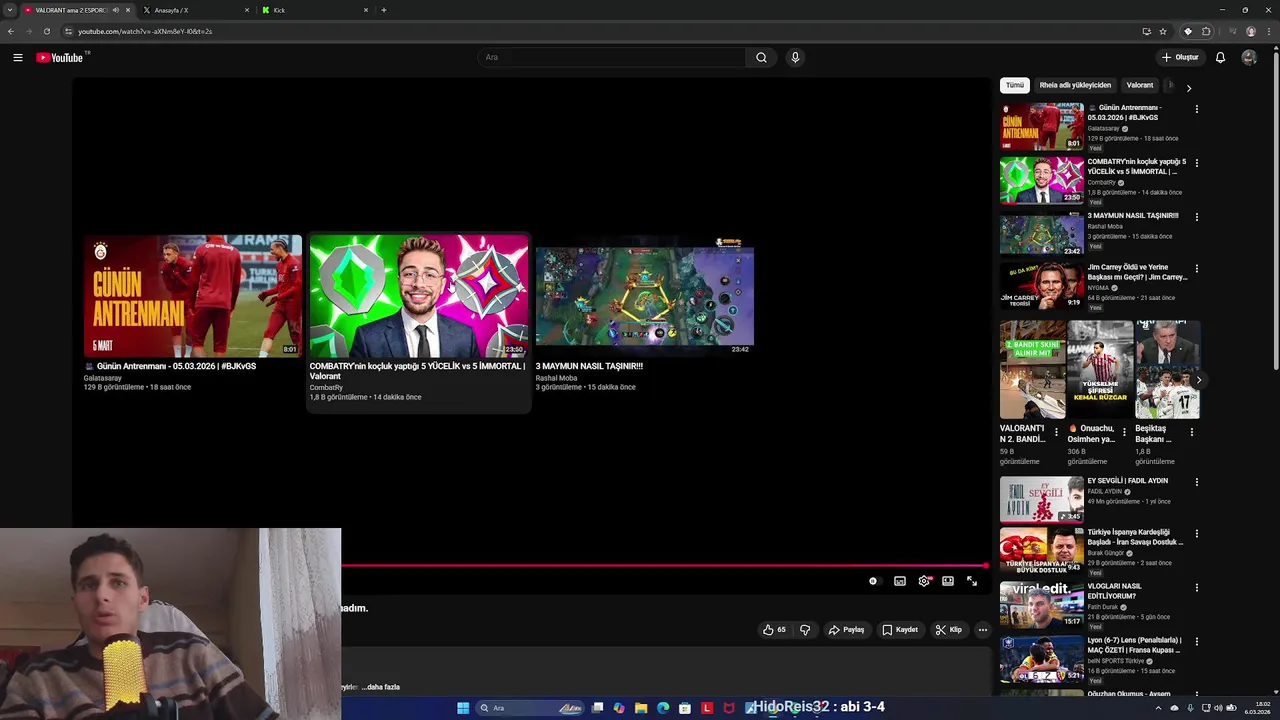Open the tab search dropdown arrow
1280x720 pixels.
[x=9, y=10]
